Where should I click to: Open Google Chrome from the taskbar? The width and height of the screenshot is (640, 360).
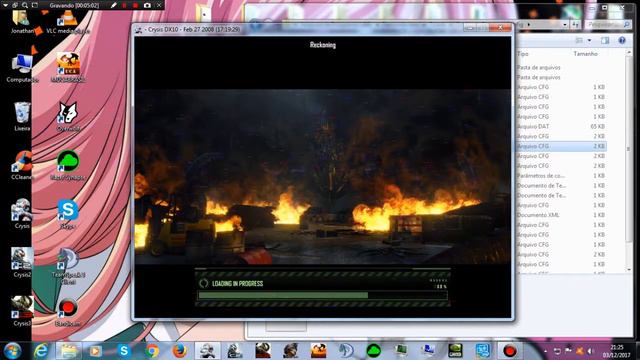(152, 351)
